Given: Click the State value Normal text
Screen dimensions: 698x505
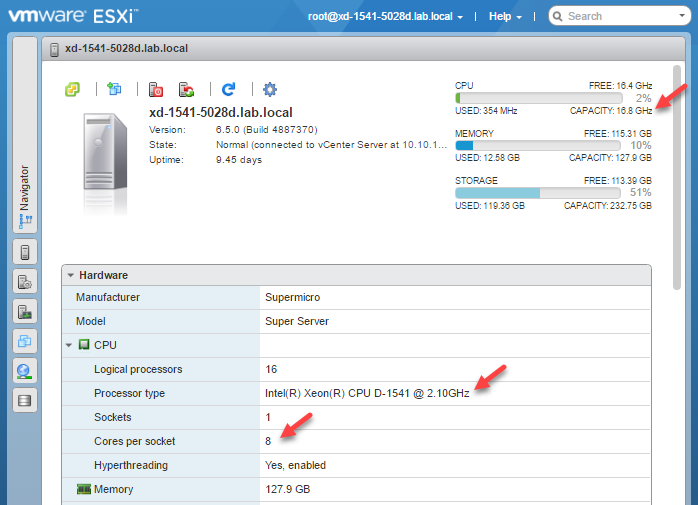Looking at the screenshot, I should pos(332,145).
